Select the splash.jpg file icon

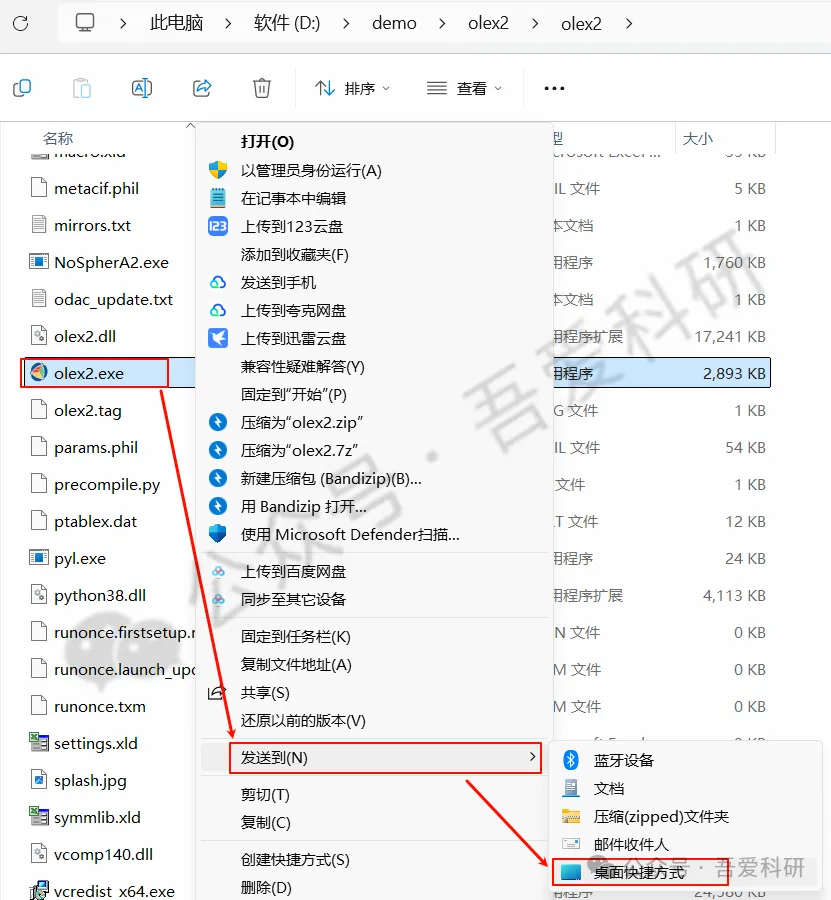[38, 779]
